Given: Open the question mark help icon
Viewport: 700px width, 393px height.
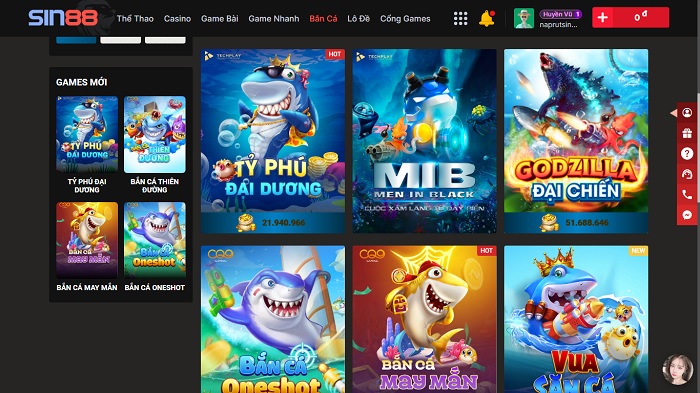Looking at the screenshot, I should click(687, 154).
